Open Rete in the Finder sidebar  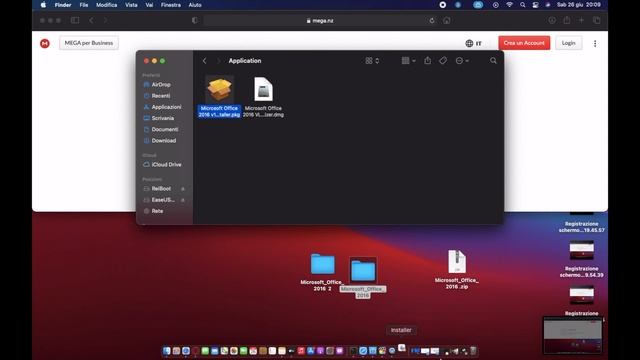tap(157, 211)
